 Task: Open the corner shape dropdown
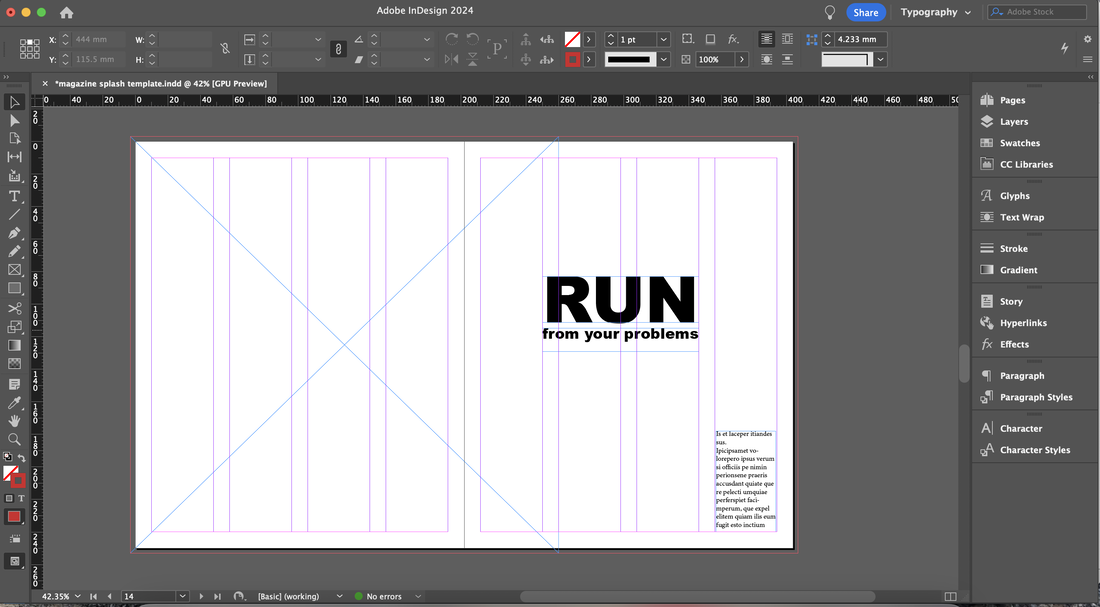coord(880,60)
